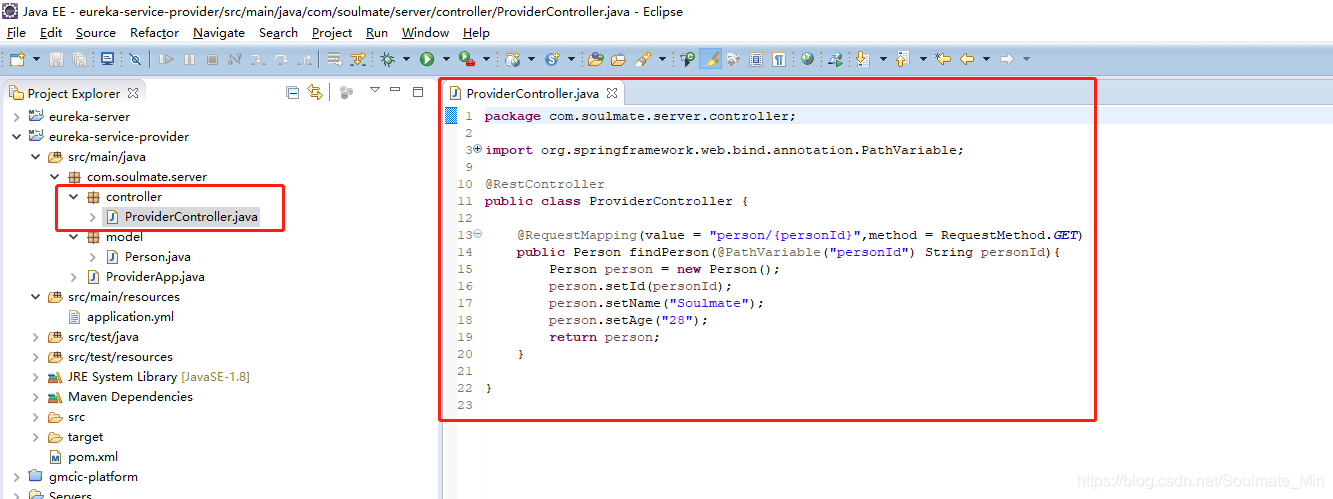Open the Run configurations dropdown arrow
1333x499 pixels.
pyautogui.click(x=445, y=60)
